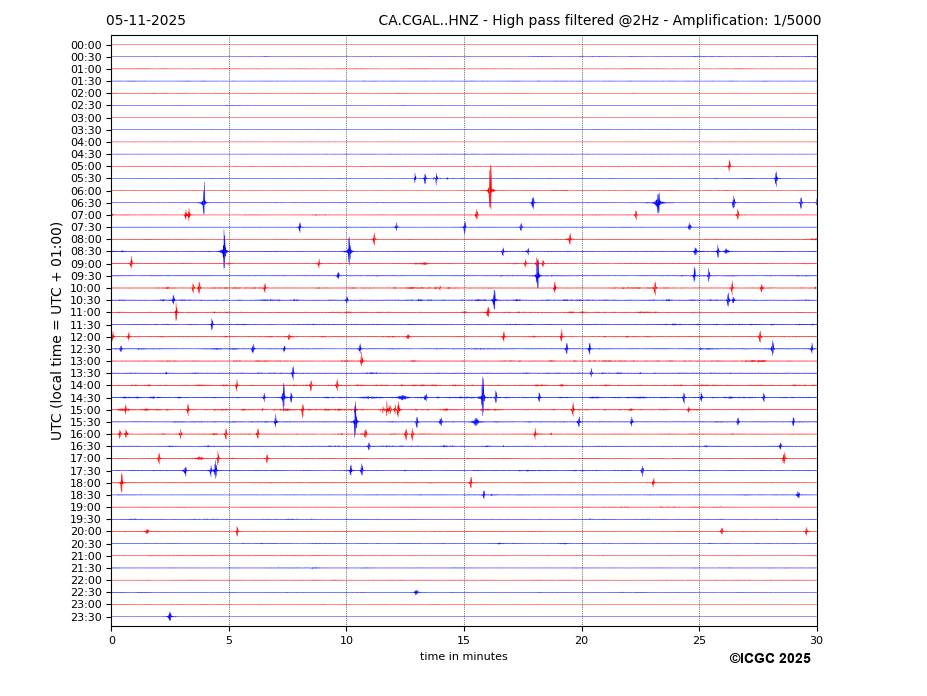This screenshot has height=696, width=927.
Task: Select the 06:00 hour label on y-axis
Action: coord(85,191)
